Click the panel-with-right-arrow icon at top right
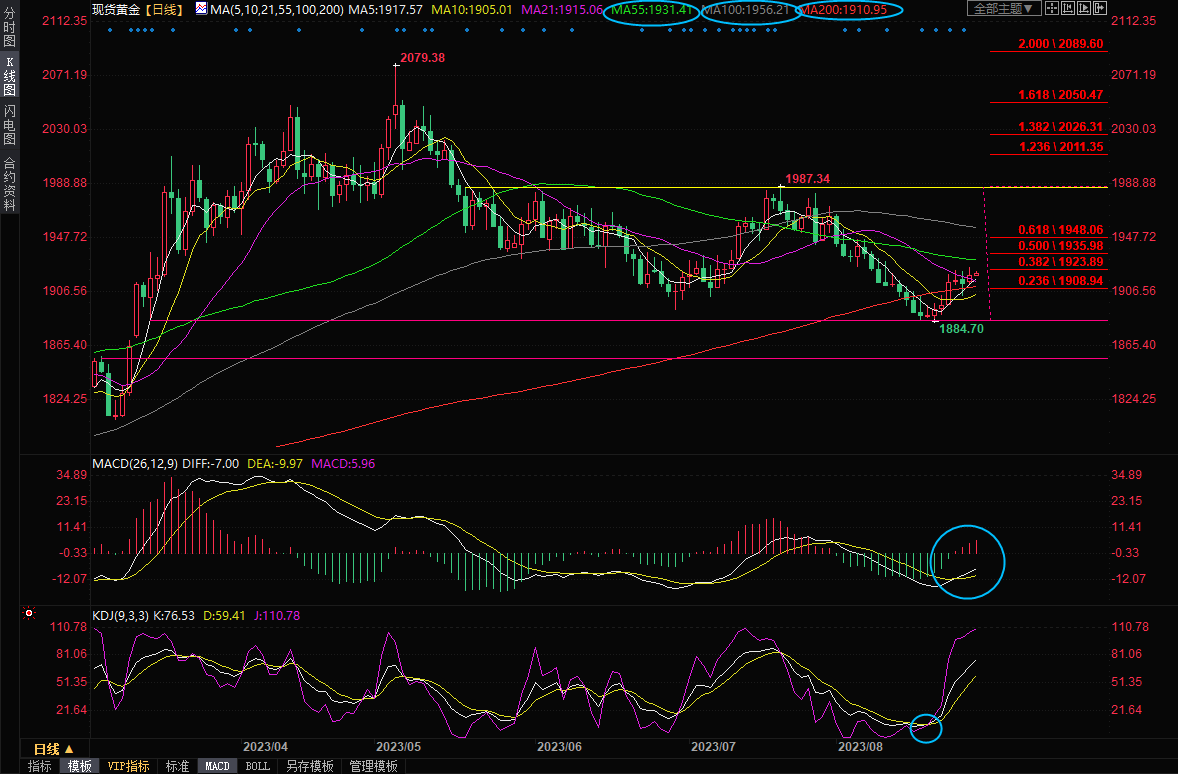The height and width of the screenshot is (774, 1178). pos(1099,9)
